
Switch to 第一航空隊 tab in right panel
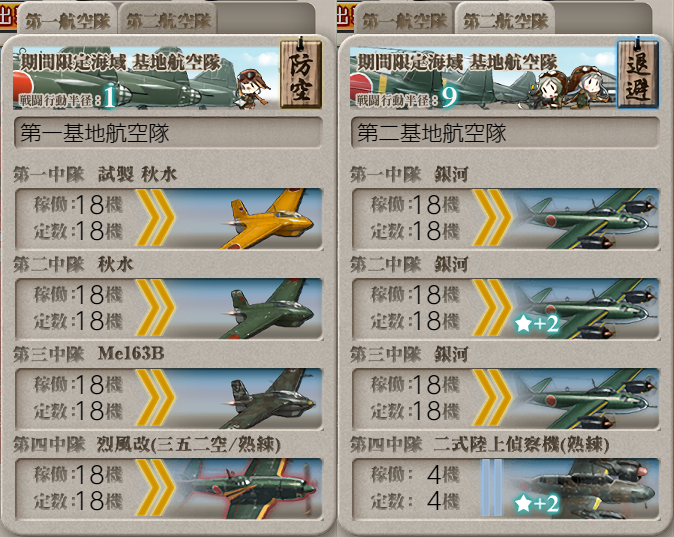404,20
